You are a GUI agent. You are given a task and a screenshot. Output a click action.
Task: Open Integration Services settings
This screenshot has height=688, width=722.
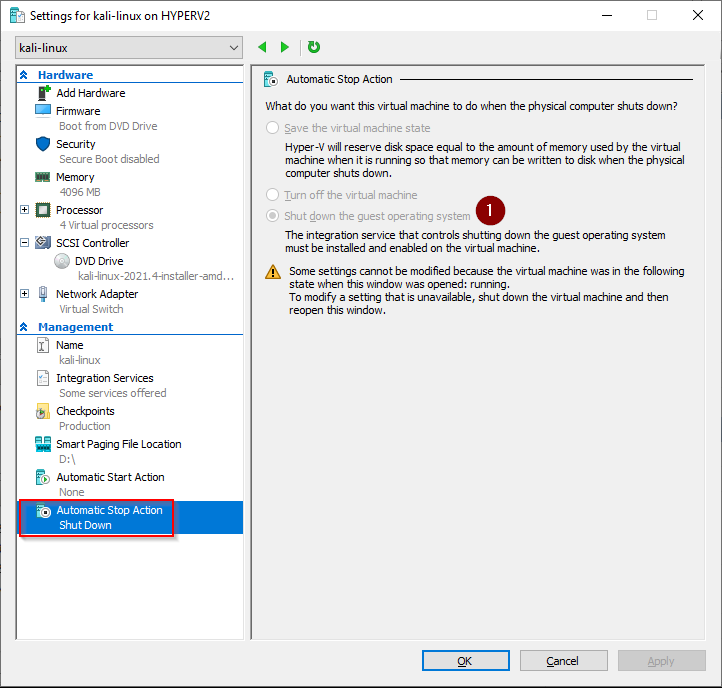pyautogui.click(x=104, y=378)
